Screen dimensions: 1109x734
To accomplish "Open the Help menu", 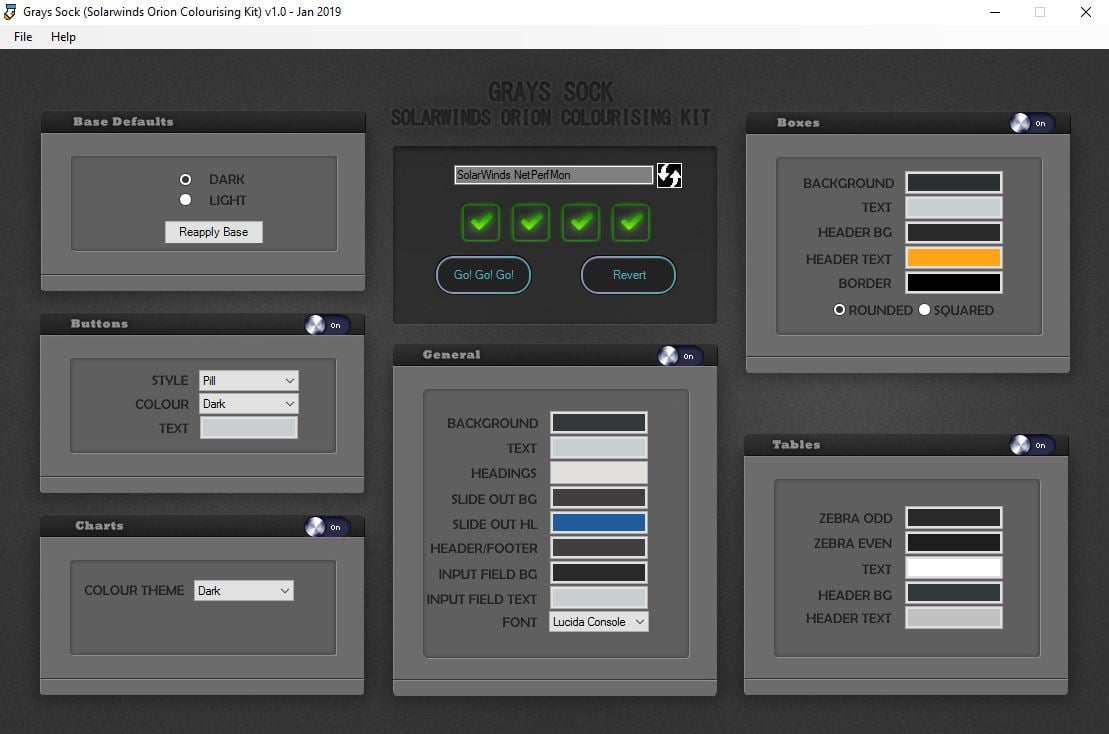I will pos(63,37).
